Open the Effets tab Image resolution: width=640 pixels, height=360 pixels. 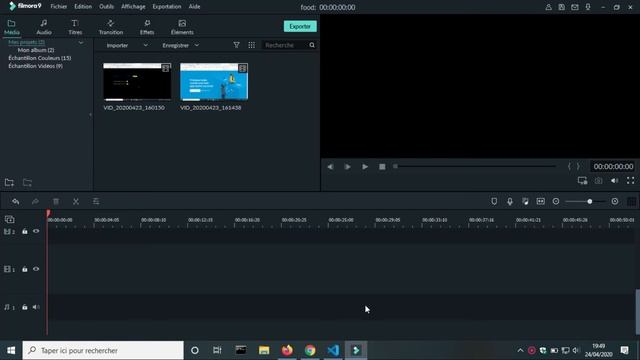click(147, 27)
